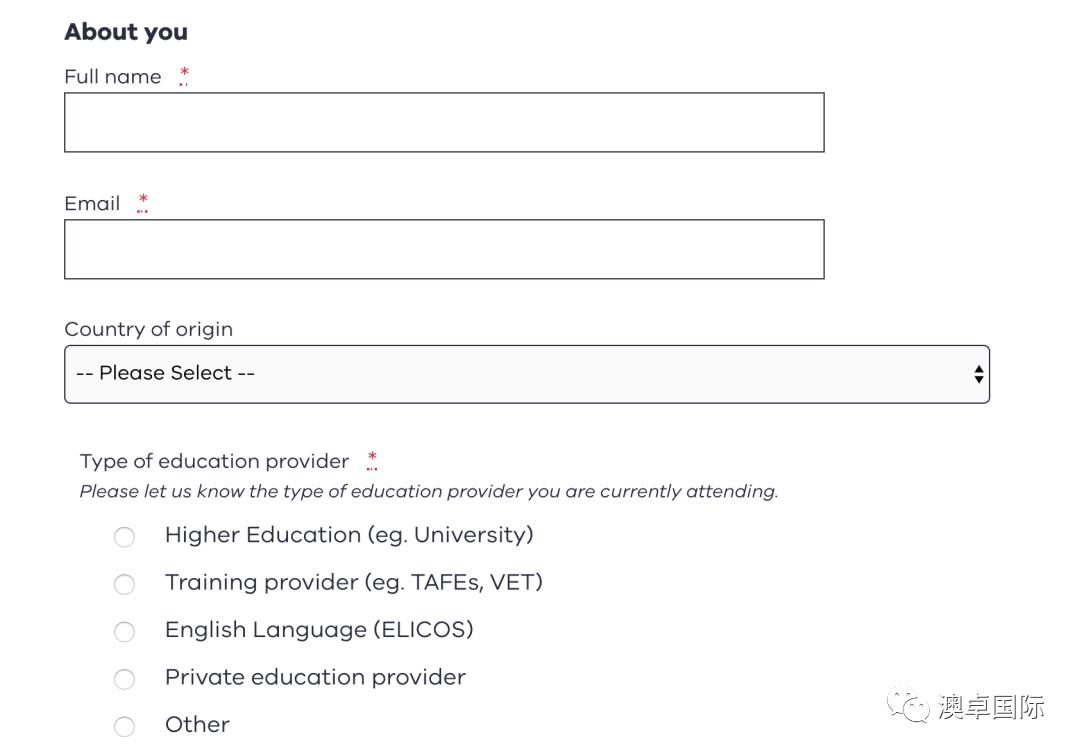The image size is (1080, 755).
Task: Click the Email label
Action: [x=92, y=203]
